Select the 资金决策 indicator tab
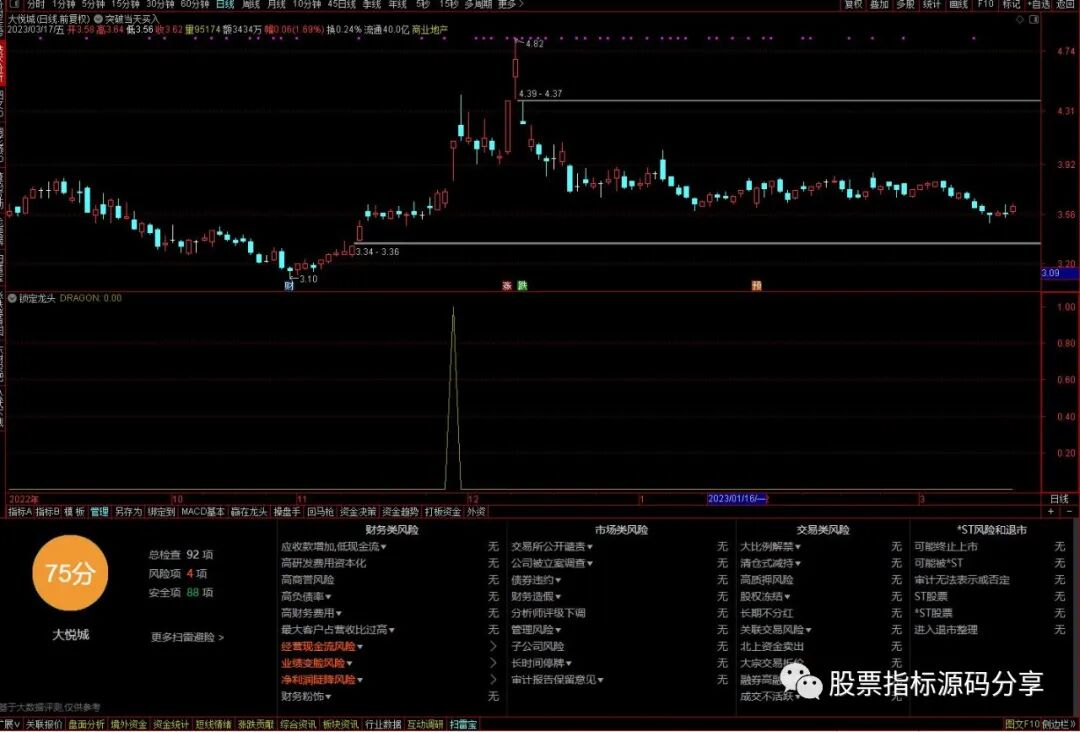The image size is (1080, 732). point(359,512)
